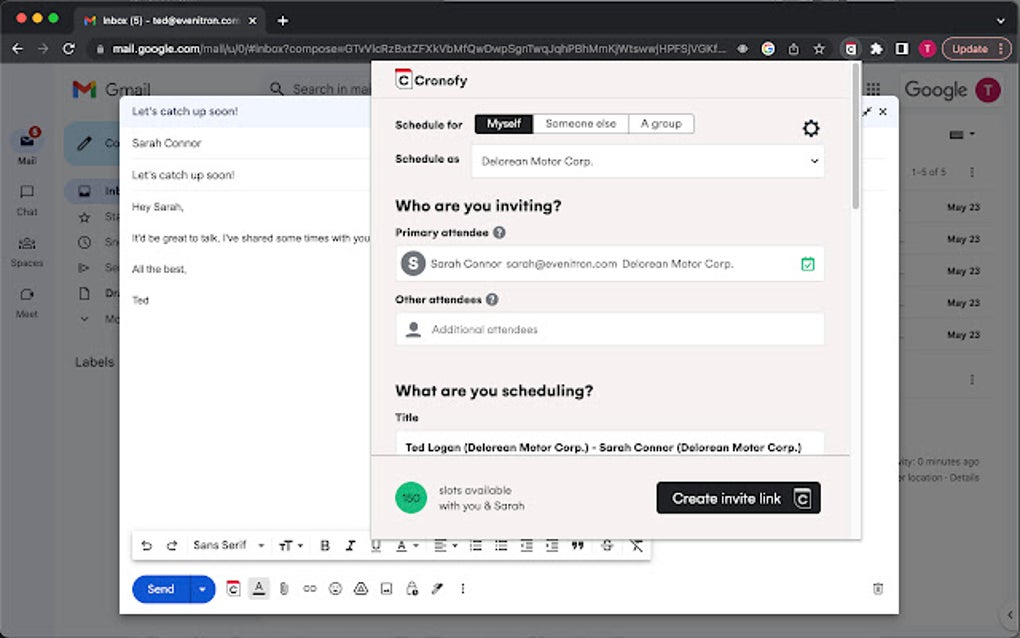Open the Schedule as company dropdown

pyautogui.click(x=647, y=160)
